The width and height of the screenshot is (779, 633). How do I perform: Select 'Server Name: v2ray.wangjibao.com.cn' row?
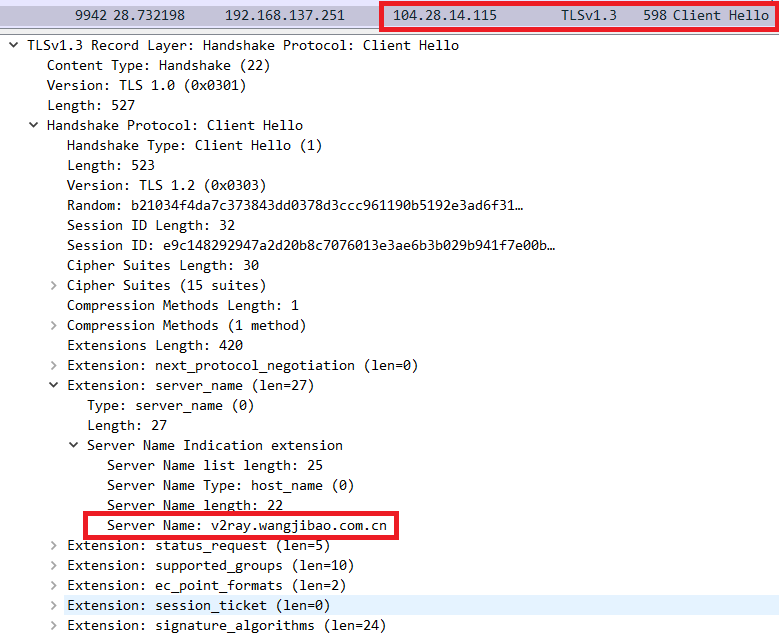pos(247,526)
